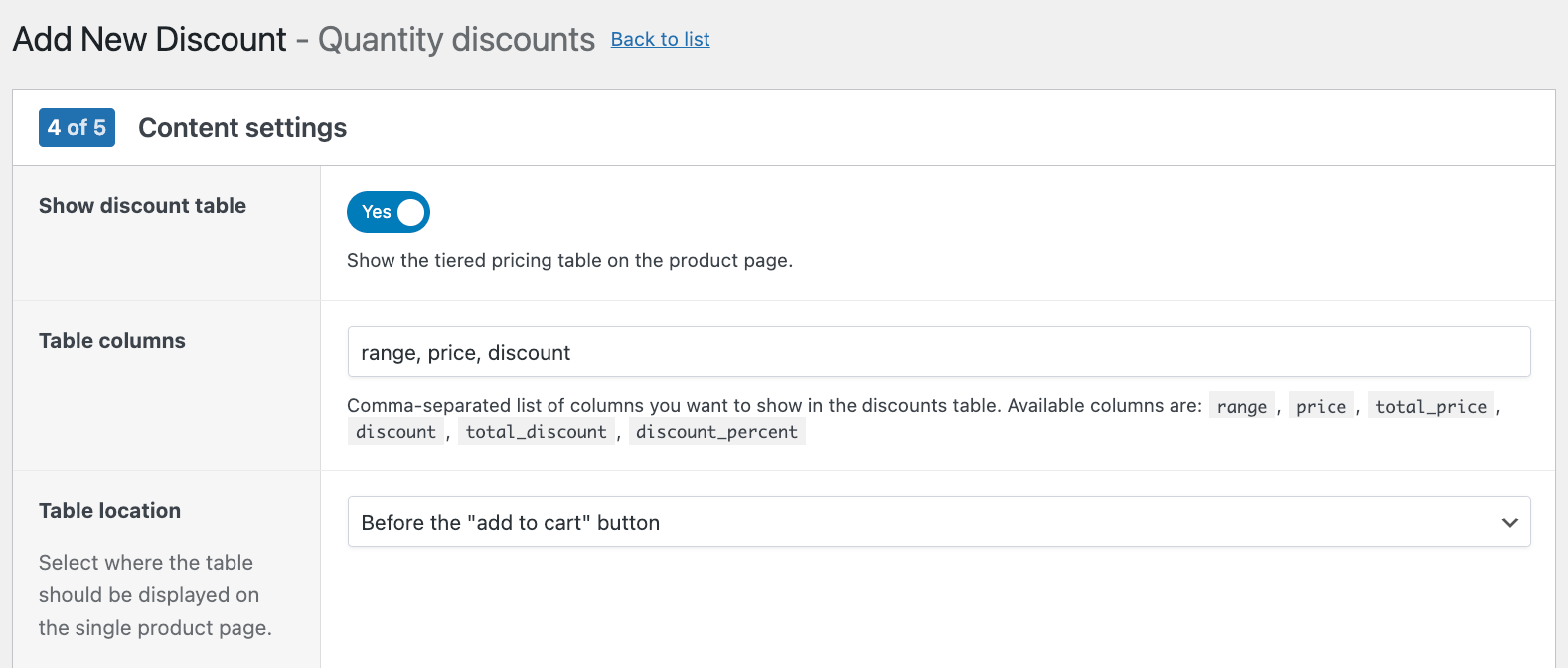The width and height of the screenshot is (1568, 668).
Task: Click the 'Select where the table' help text
Action: [155, 594]
